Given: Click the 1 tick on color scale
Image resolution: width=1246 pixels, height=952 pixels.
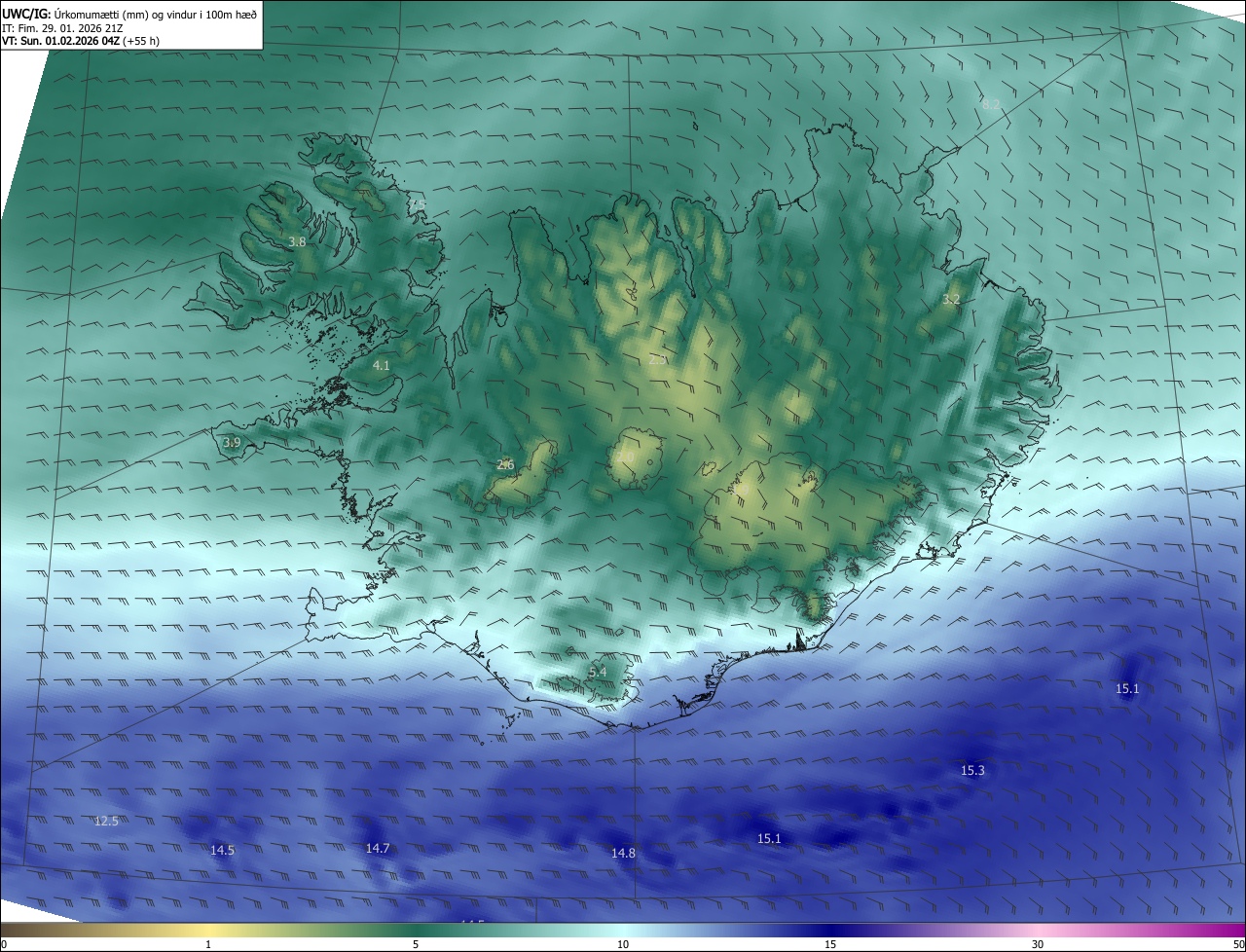Looking at the screenshot, I should (x=208, y=944).
